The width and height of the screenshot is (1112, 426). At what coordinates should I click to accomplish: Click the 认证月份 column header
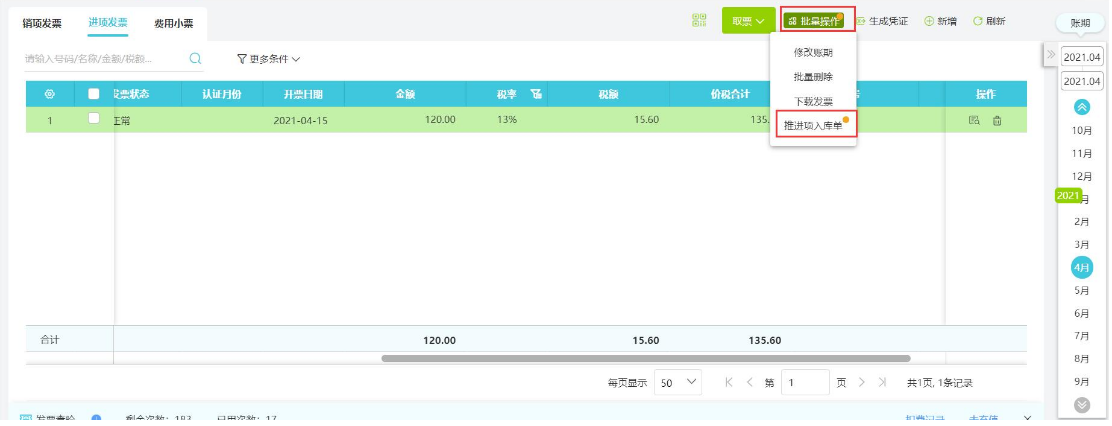(x=222, y=94)
